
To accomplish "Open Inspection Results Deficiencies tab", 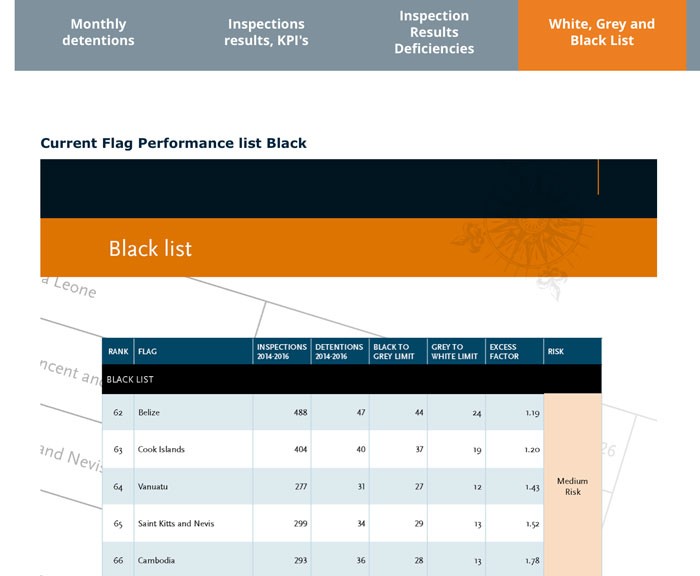I will (x=434, y=32).
